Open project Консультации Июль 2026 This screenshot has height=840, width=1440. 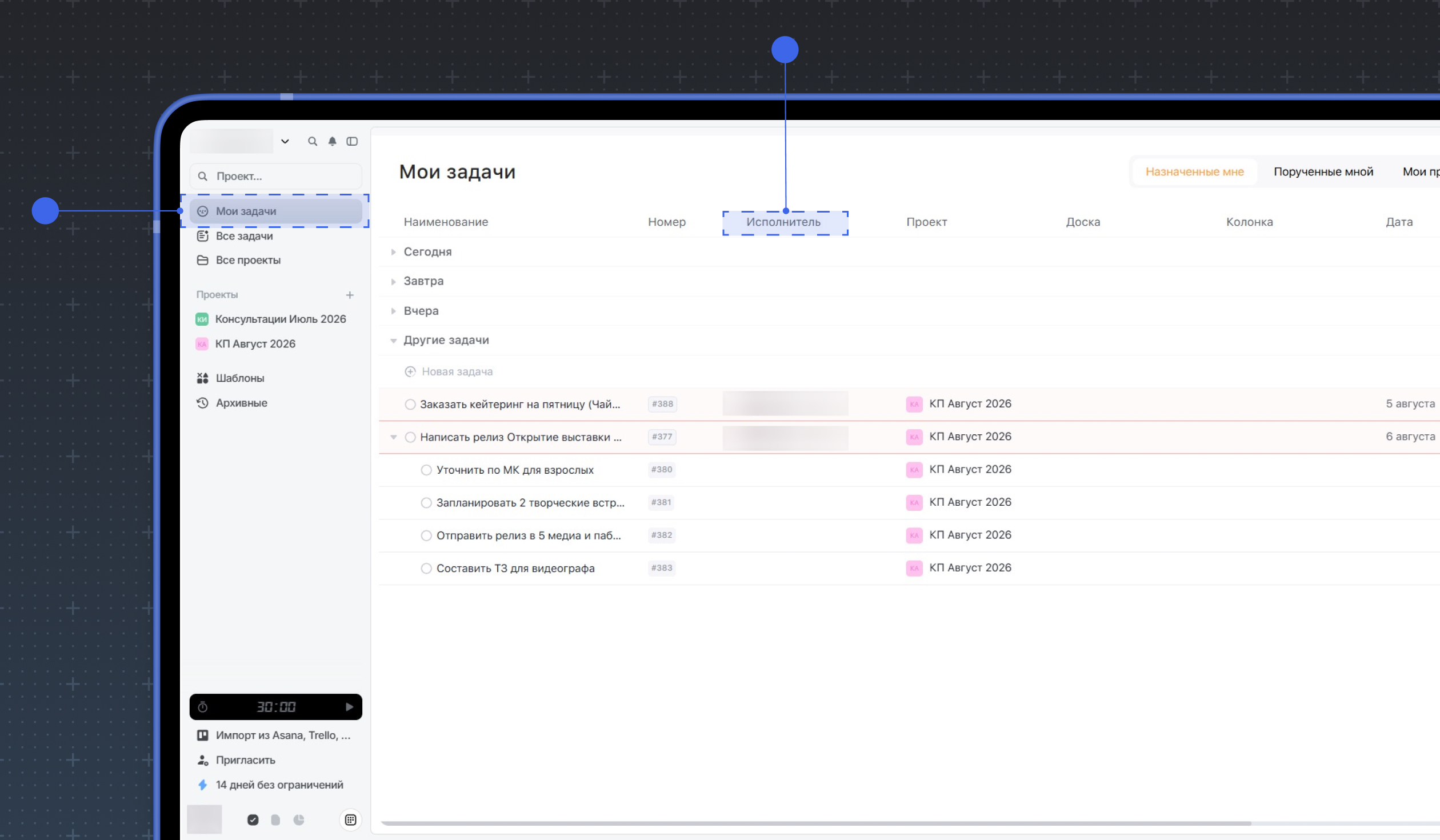(x=280, y=319)
